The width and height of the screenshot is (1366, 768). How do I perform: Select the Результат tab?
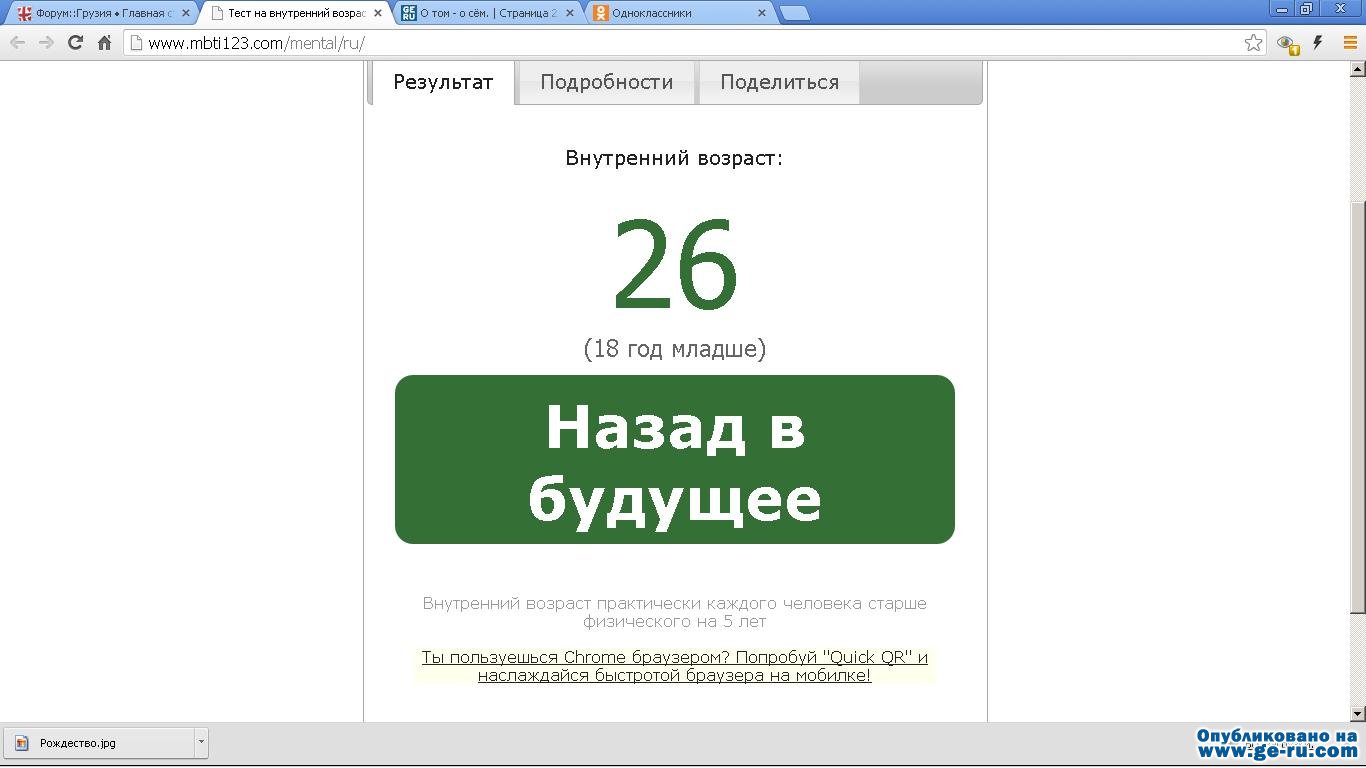click(x=443, y=82)
